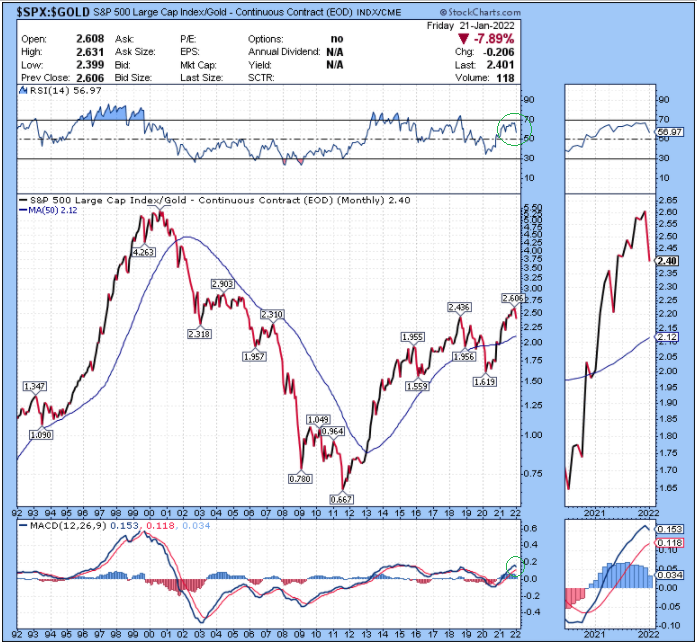Click the -7.89% percent change value
This screenshot has width=697, height=644.
494,39
